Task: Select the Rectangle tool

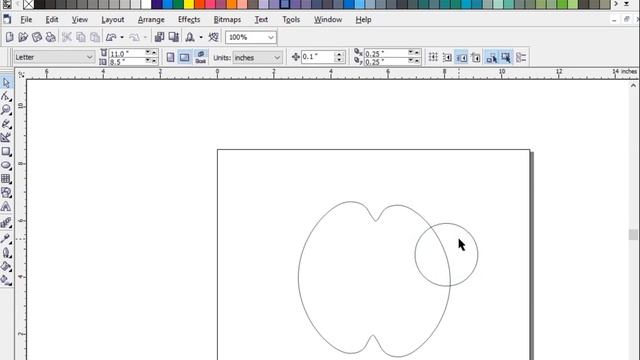Action: pos(6,151)
